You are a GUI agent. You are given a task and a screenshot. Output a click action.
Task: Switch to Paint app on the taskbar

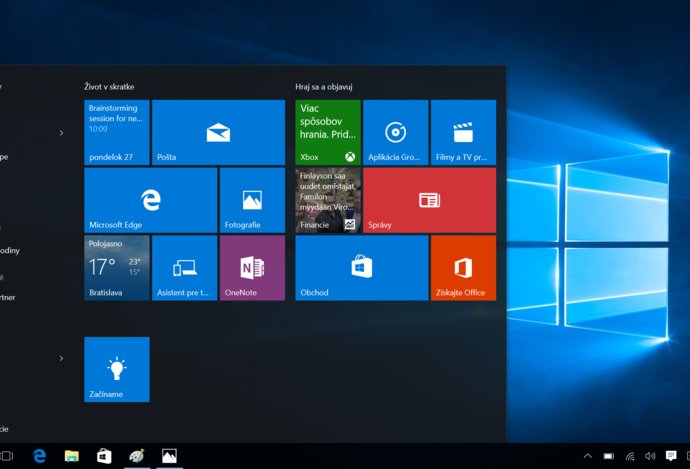(137, 456)
